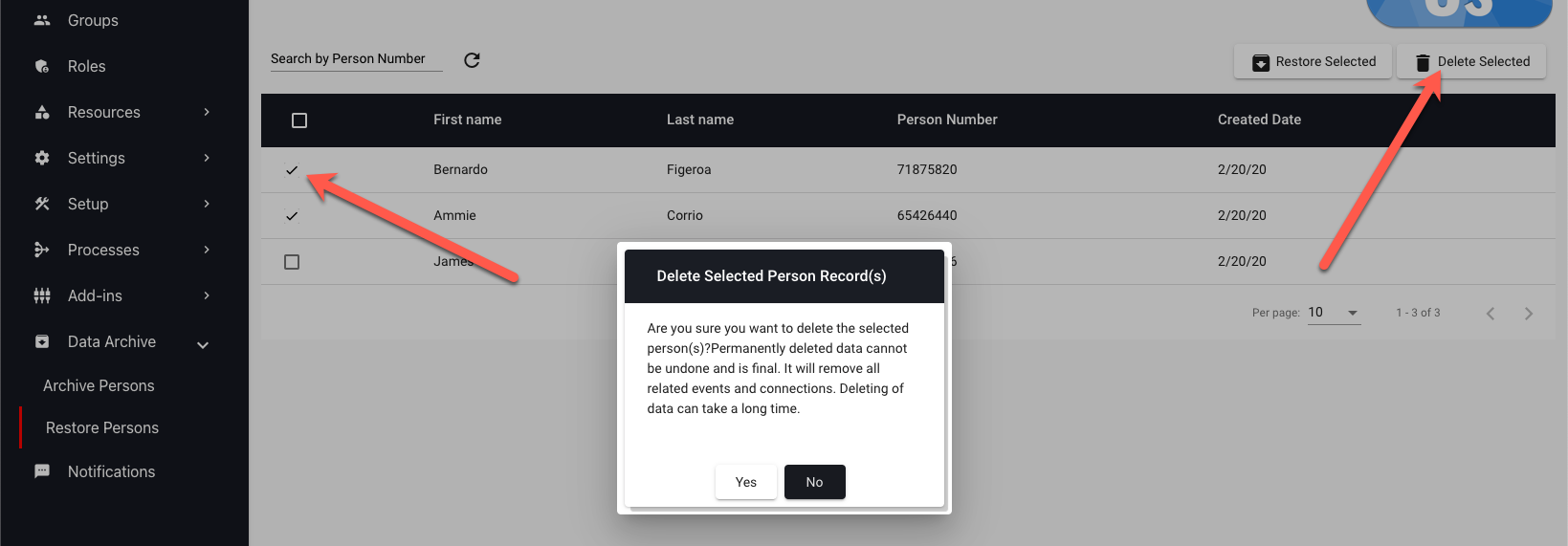This screenshot has height=546, width=1568.
Task: Go to next page arrow in pagination
Action: (1529, 314)
